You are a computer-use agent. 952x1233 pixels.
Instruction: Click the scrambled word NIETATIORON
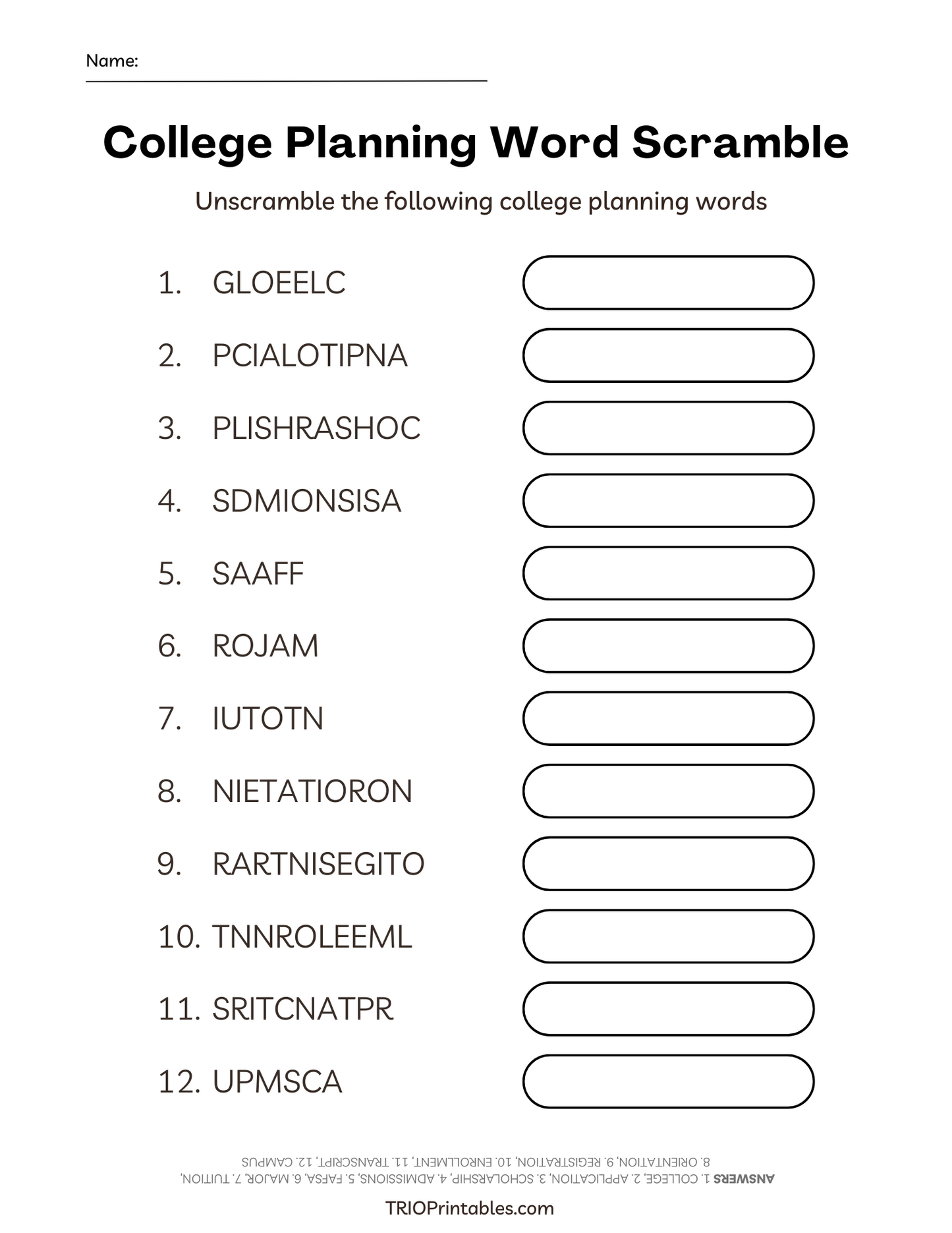tap(312, 791)
